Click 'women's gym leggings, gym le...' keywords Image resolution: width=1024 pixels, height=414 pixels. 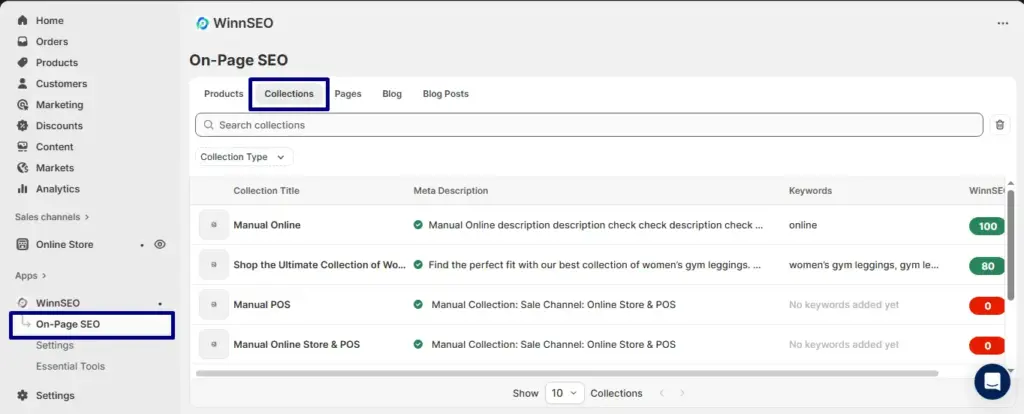864,264
